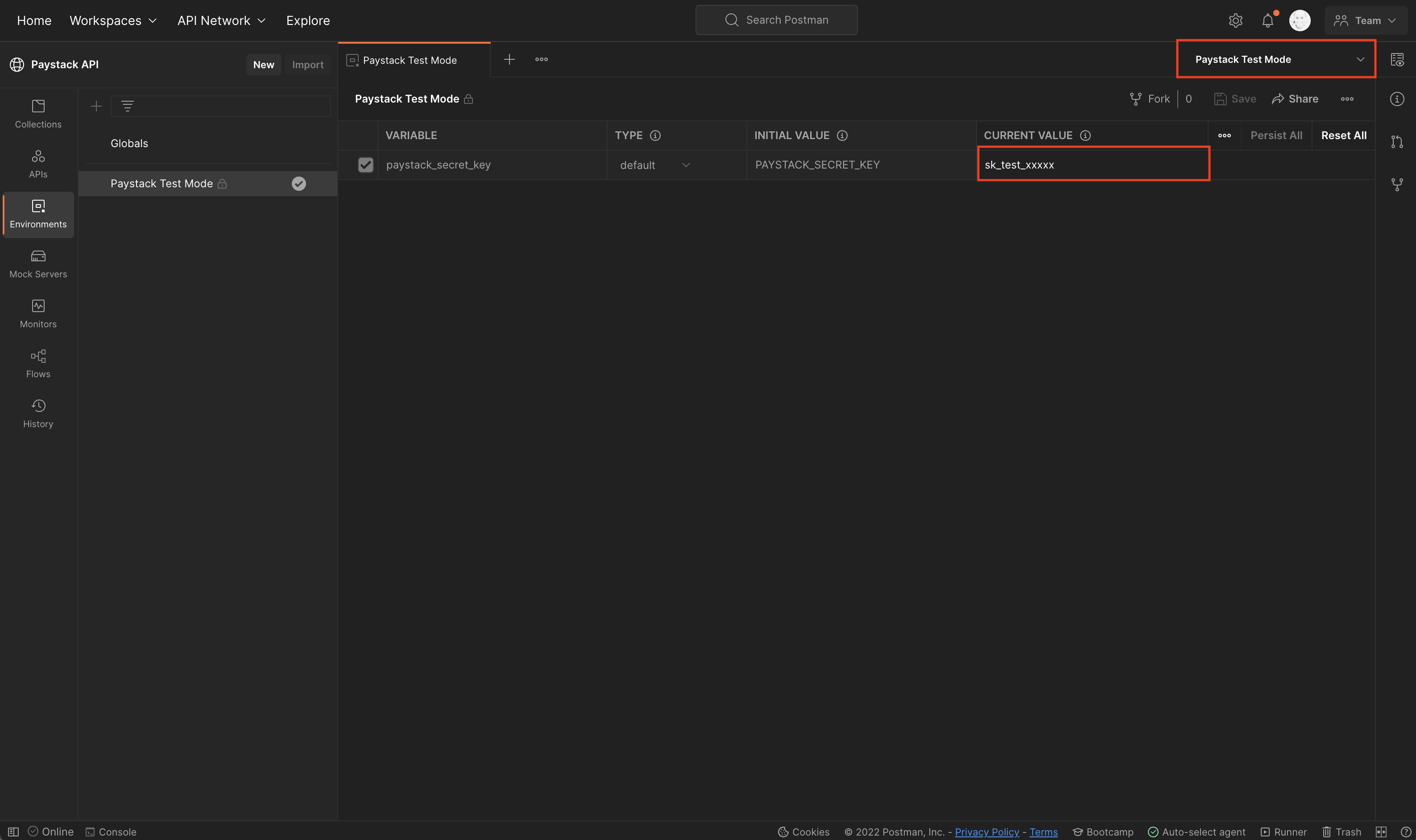Screen dimensions: 1416x840
Task: Open the Flows sidebar panel
Action: [x=38, y=364]
